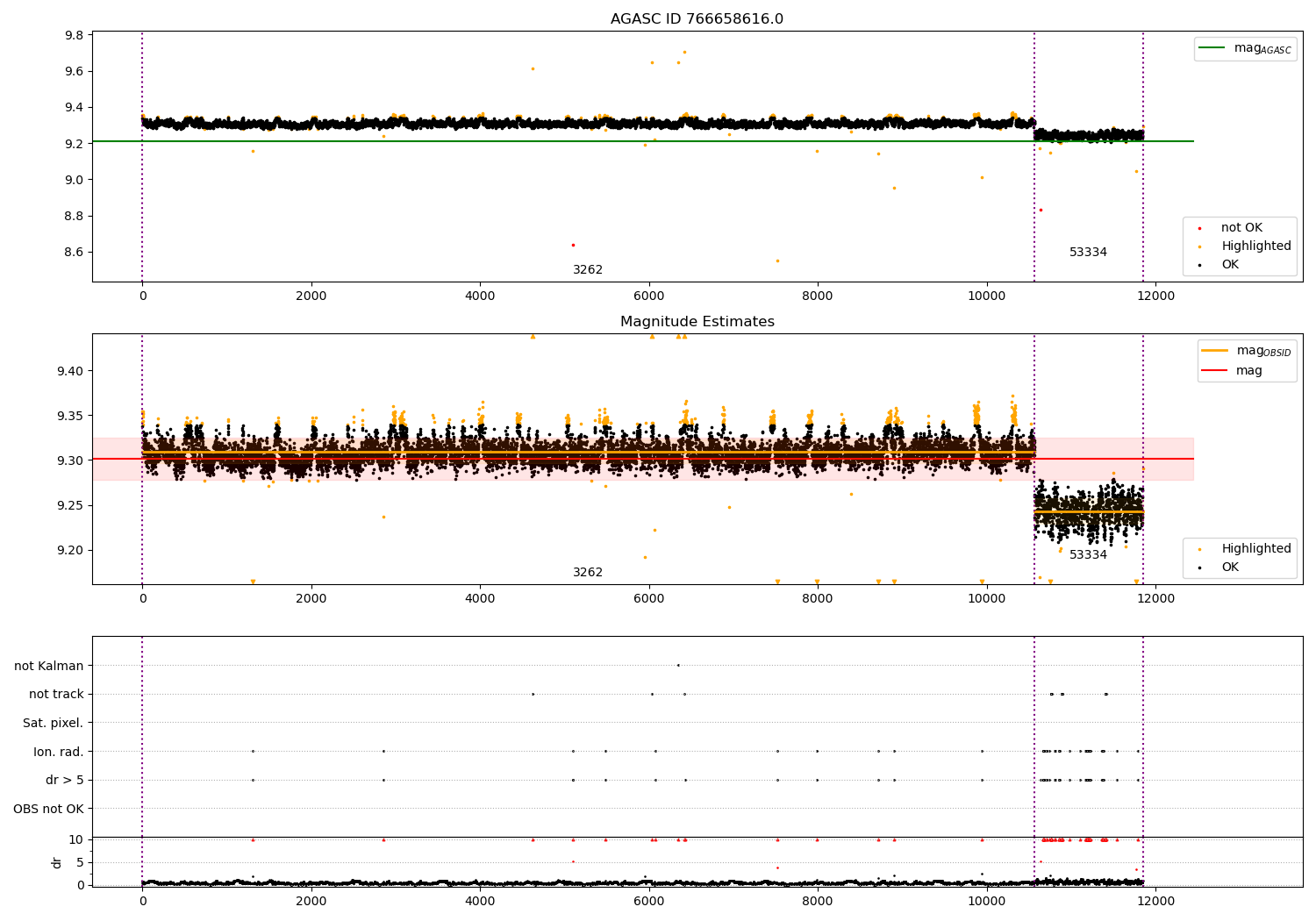This screenshot has width=1316, height=921.
Task: Click the red not-OK point above '3262' in top plot
Action: point(573,245)
